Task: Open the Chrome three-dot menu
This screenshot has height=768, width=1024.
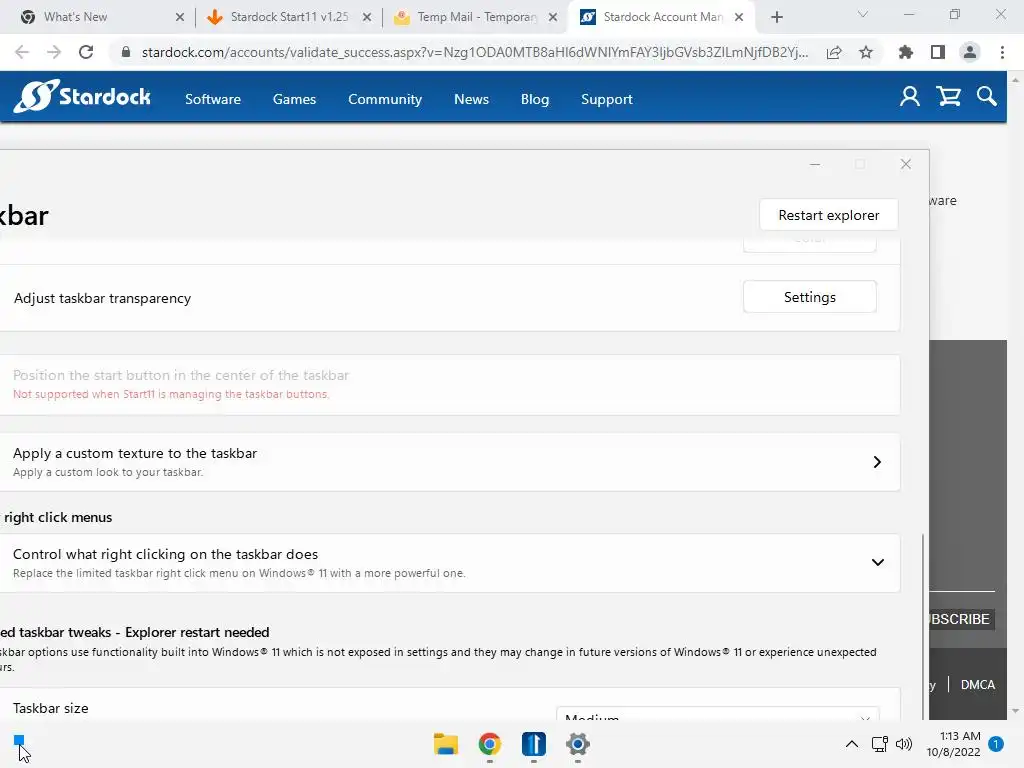Action: pos(1002,52)
